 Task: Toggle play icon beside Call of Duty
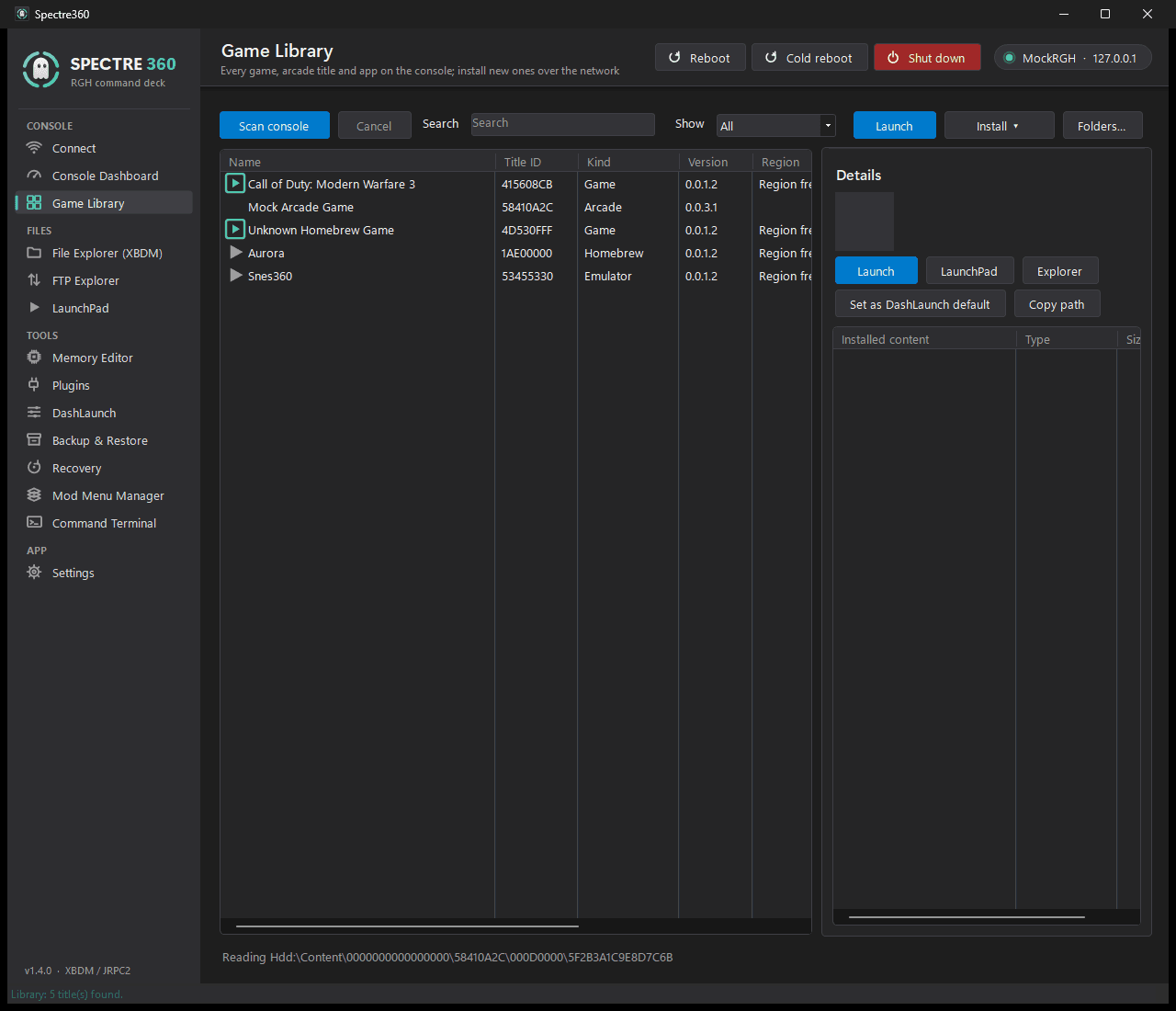pos(235,184)
